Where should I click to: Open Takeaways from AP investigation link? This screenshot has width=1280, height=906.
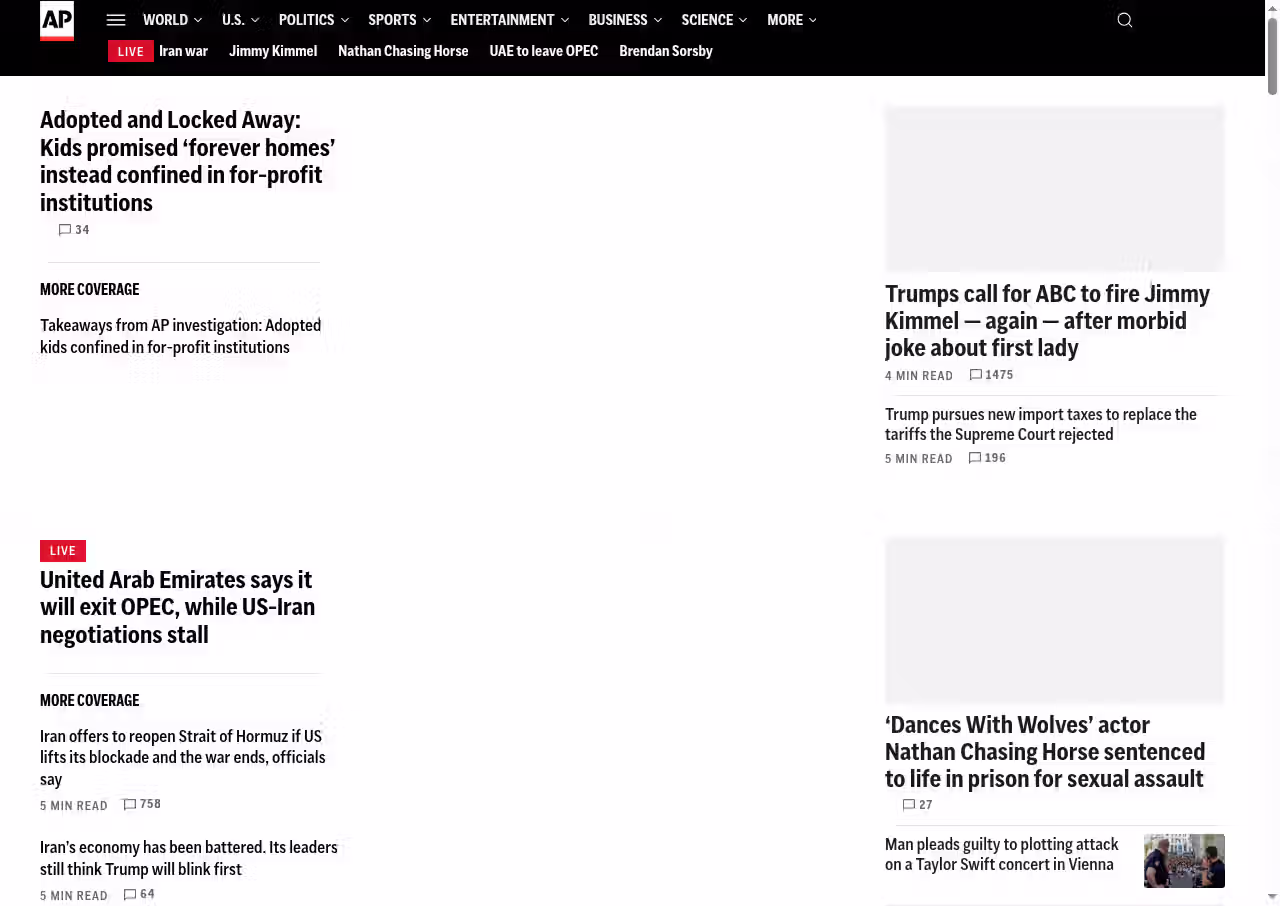pos(180,336)
